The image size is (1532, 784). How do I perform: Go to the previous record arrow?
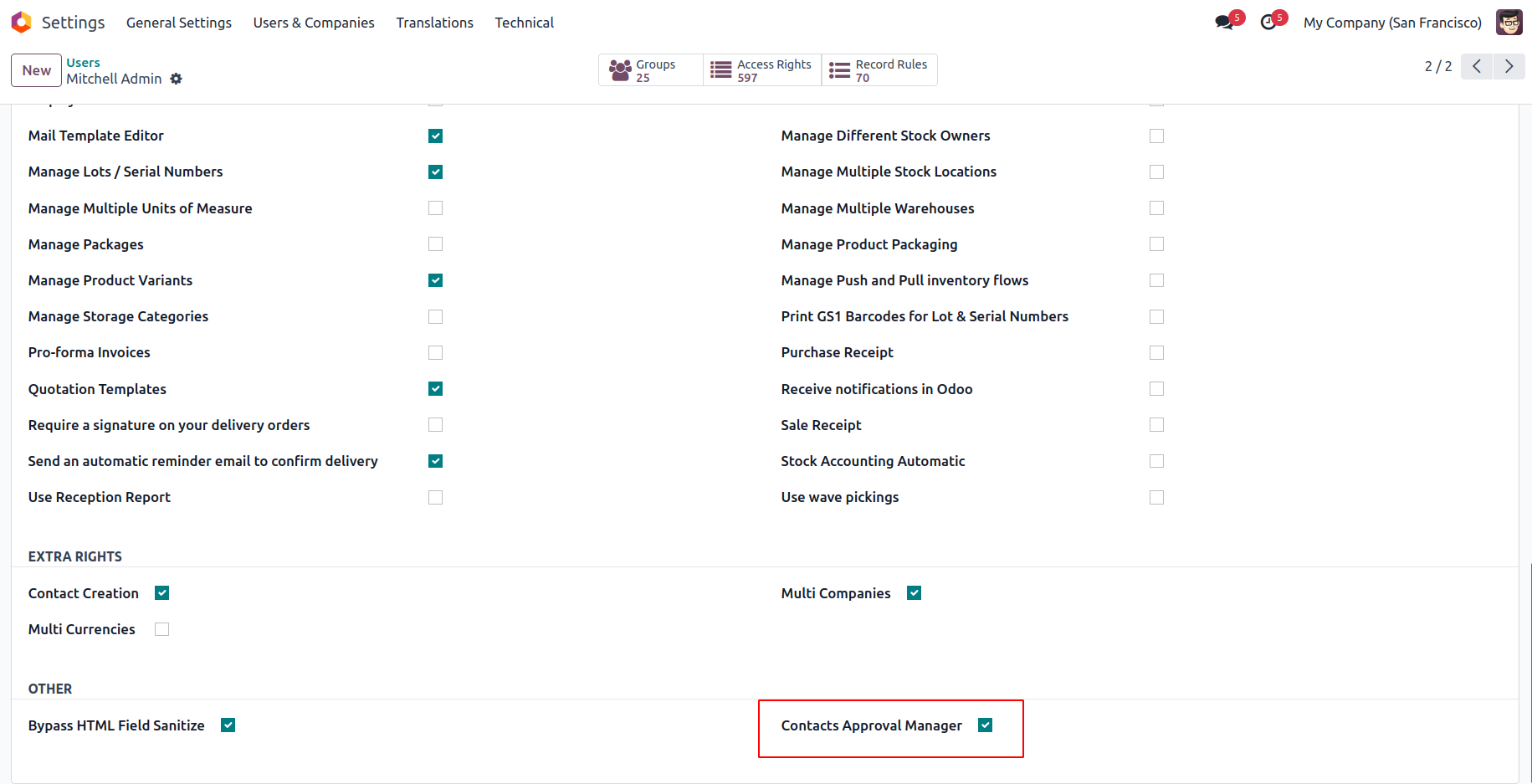pos(1477,66)
